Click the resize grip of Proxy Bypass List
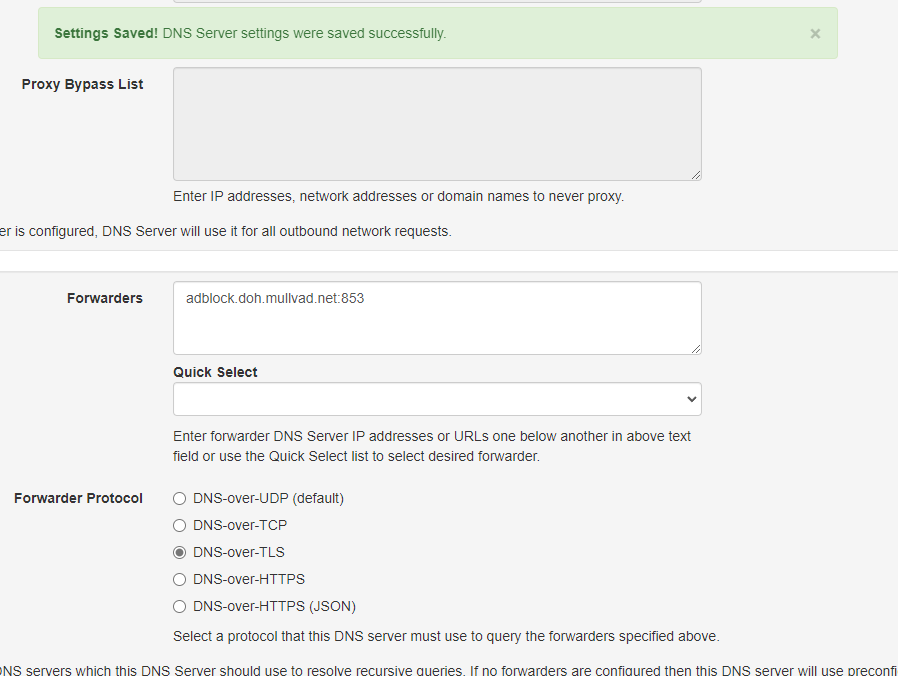Viewport: 898px width, 676px height. coord(696,174)
